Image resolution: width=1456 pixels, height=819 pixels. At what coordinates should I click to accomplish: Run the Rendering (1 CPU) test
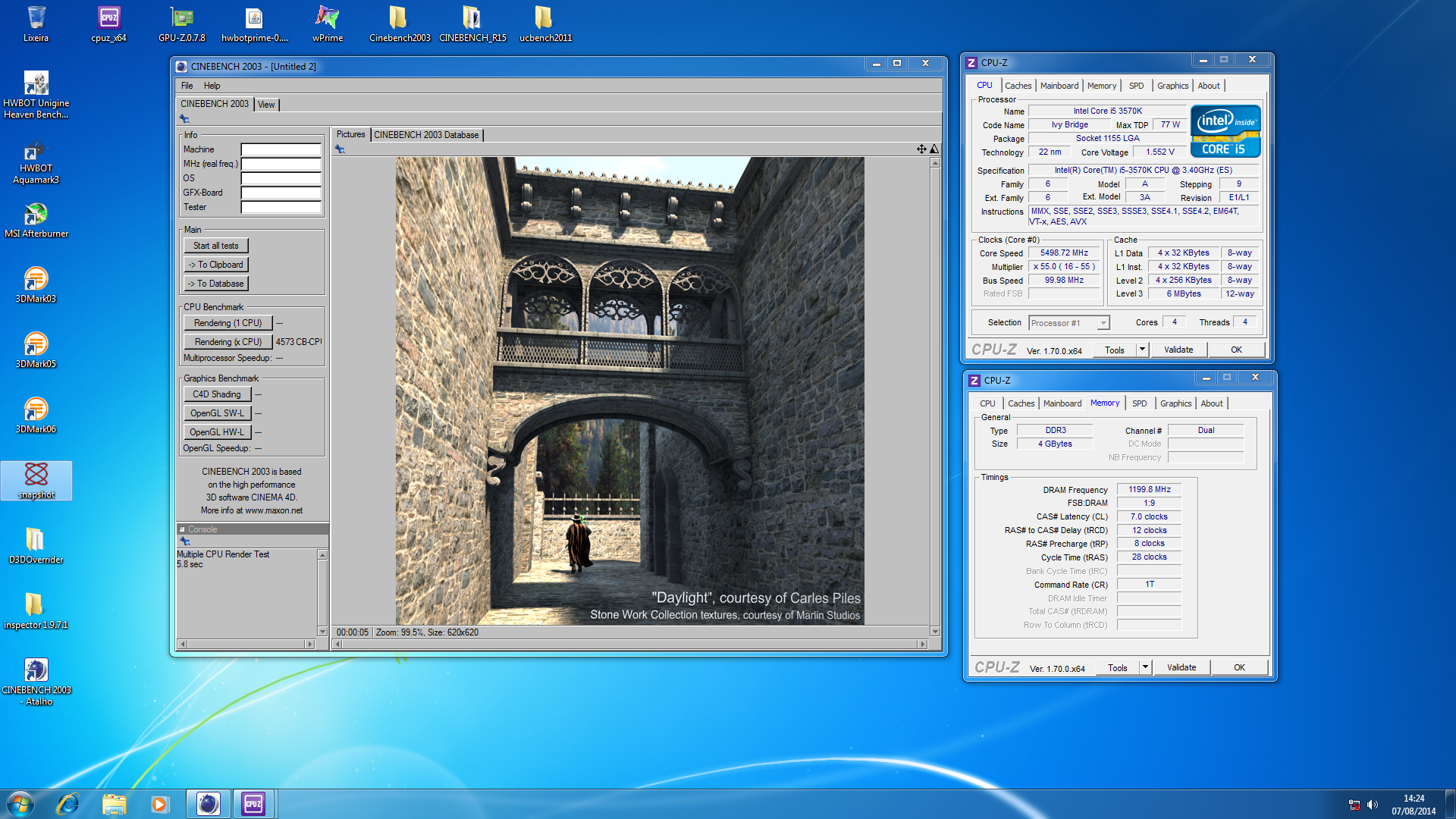227,323
